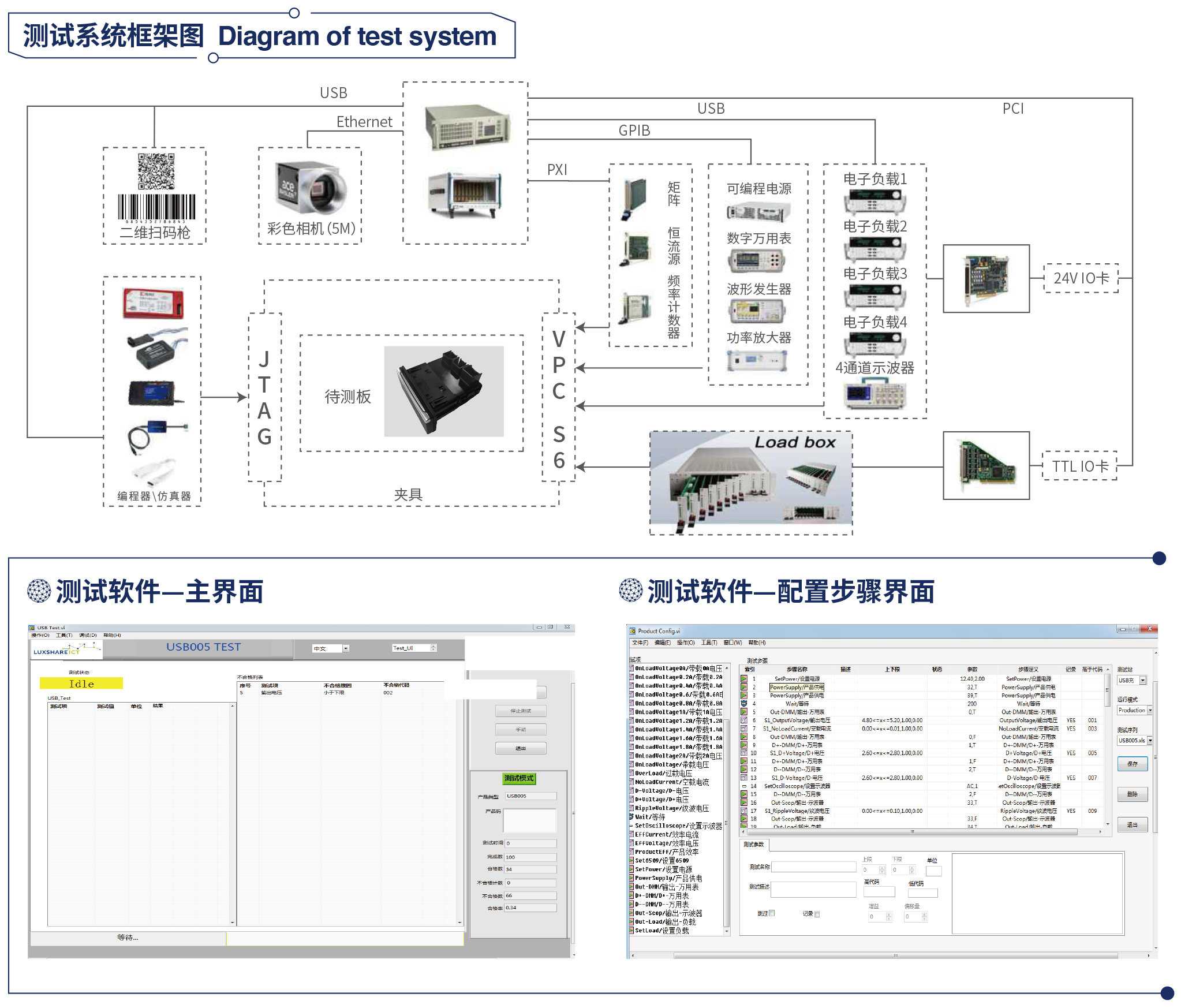
Task: Click the Wait/等待 step icon on row 4
Action: [744, 704]
